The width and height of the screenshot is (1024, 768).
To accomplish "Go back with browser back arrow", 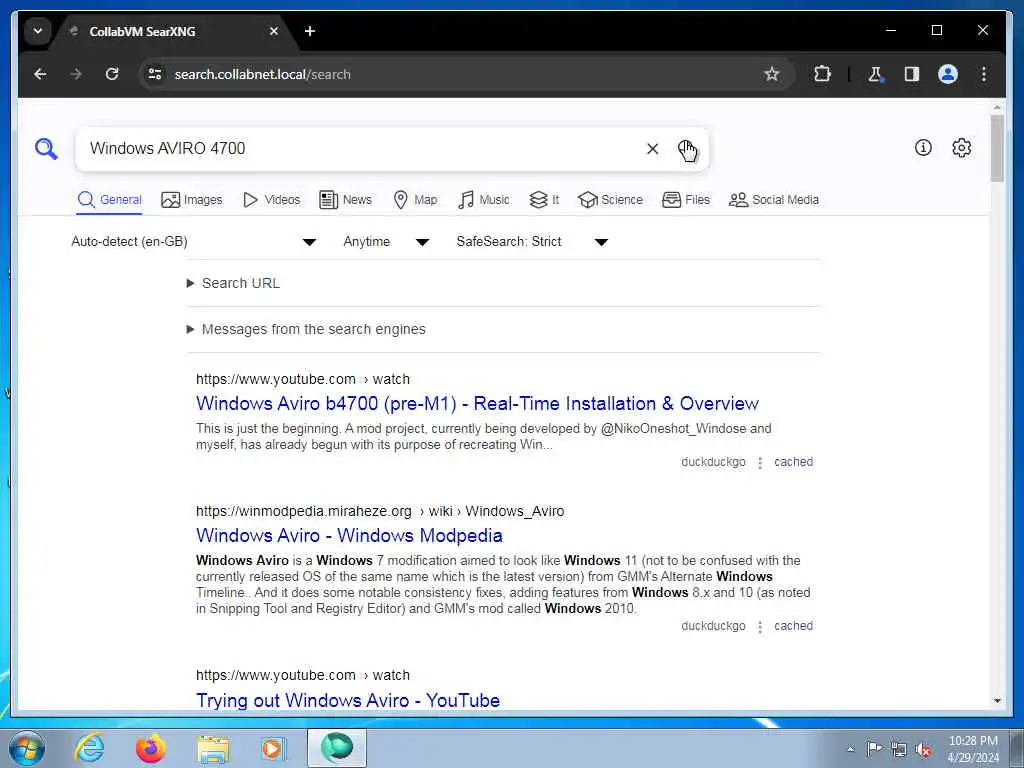I will (x=40, y=74).
